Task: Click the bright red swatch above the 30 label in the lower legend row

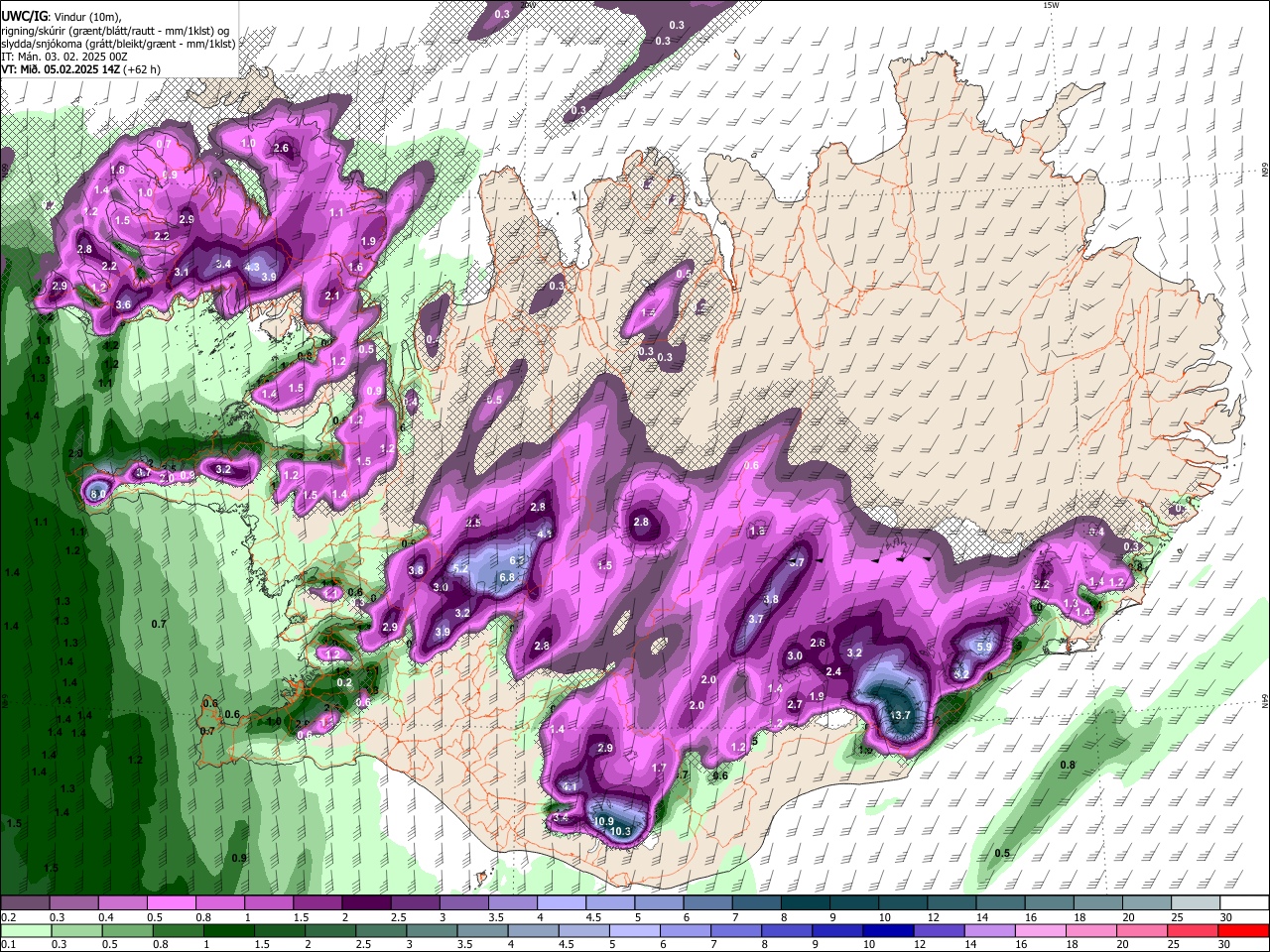Action: click(x=1244, y=930)
